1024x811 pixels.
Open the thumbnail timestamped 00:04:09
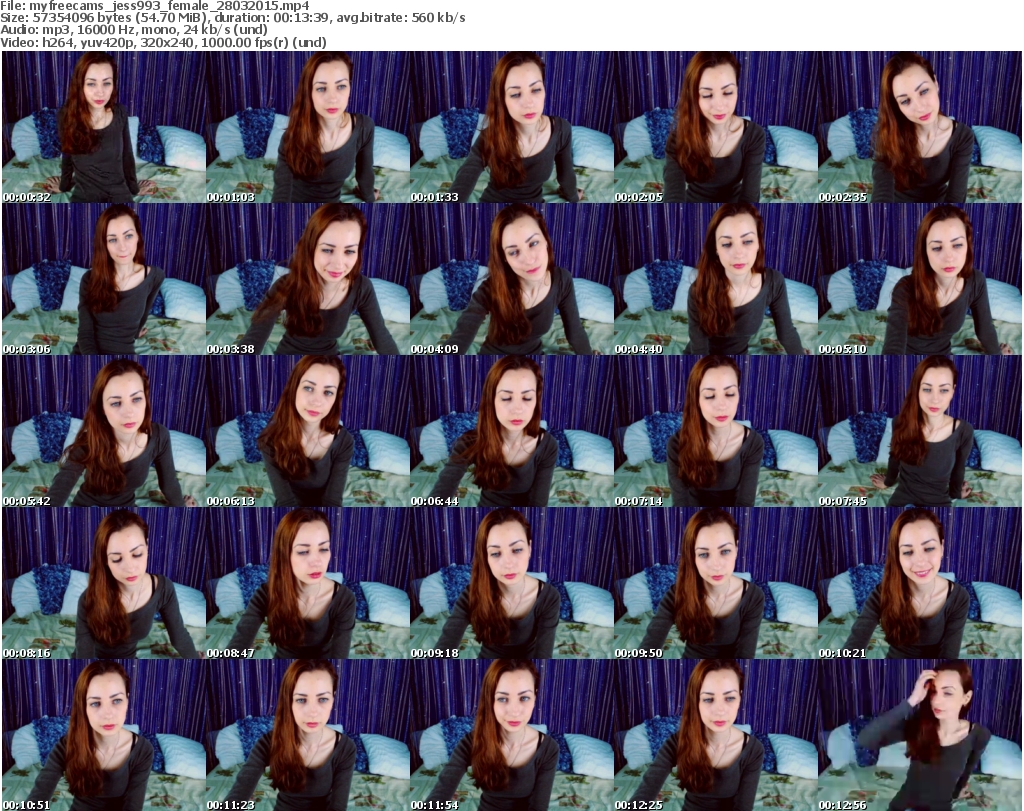(512, 279)
